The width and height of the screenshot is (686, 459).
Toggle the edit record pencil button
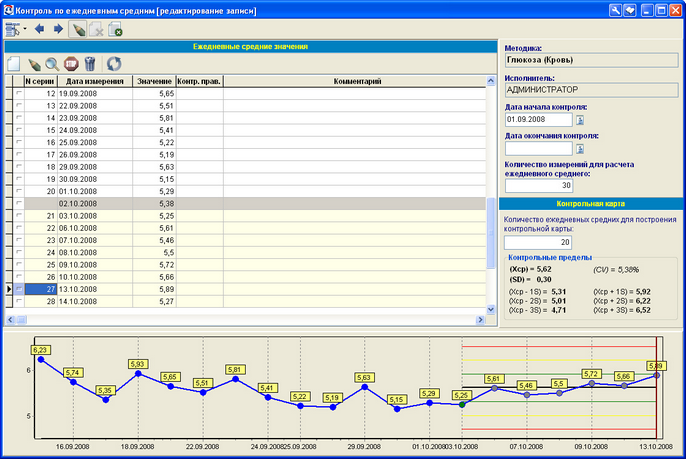click(x=78, y=29)
